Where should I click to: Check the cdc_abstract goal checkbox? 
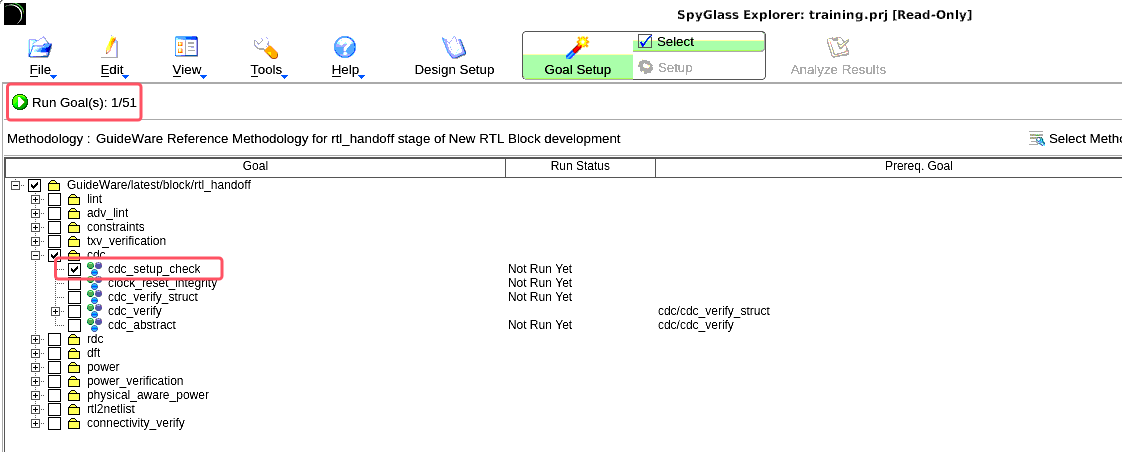(x=74, y=325)
